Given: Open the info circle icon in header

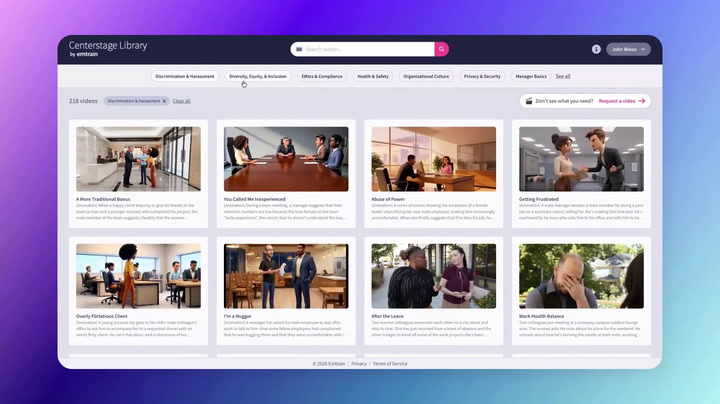Looking at the screenshot, I should pos(596,49).
